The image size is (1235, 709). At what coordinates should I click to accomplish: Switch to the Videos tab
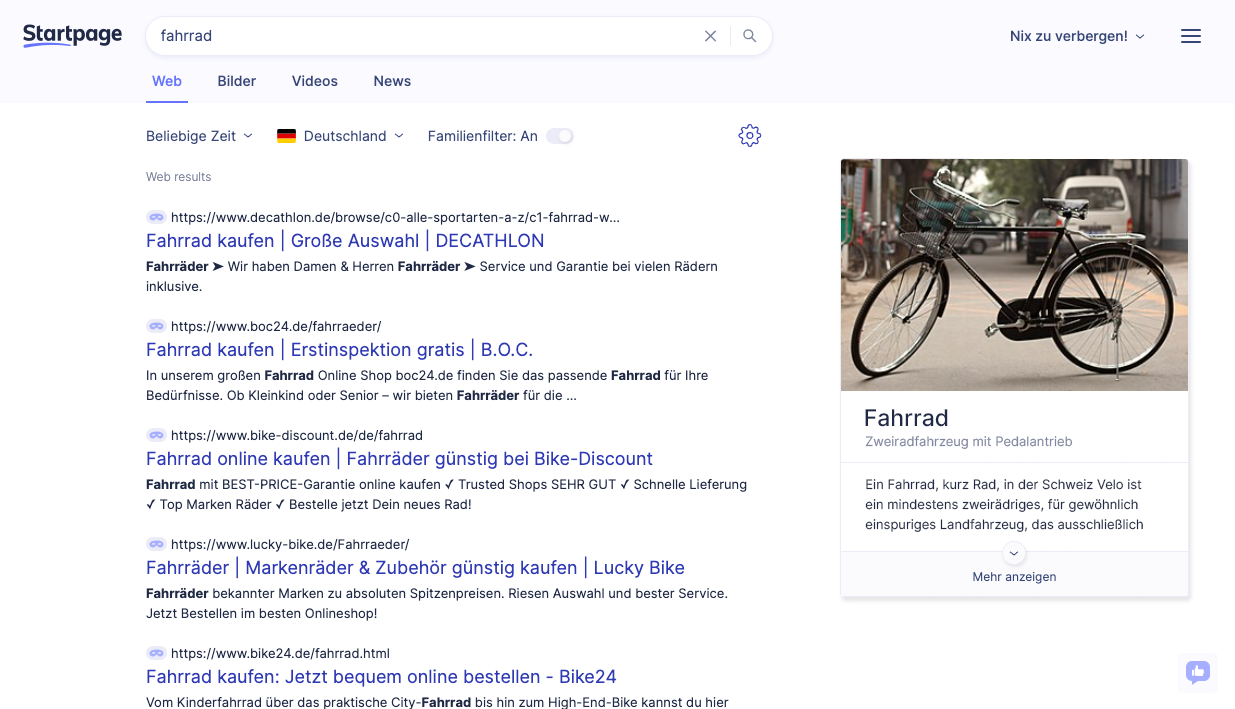click(315, 81)
